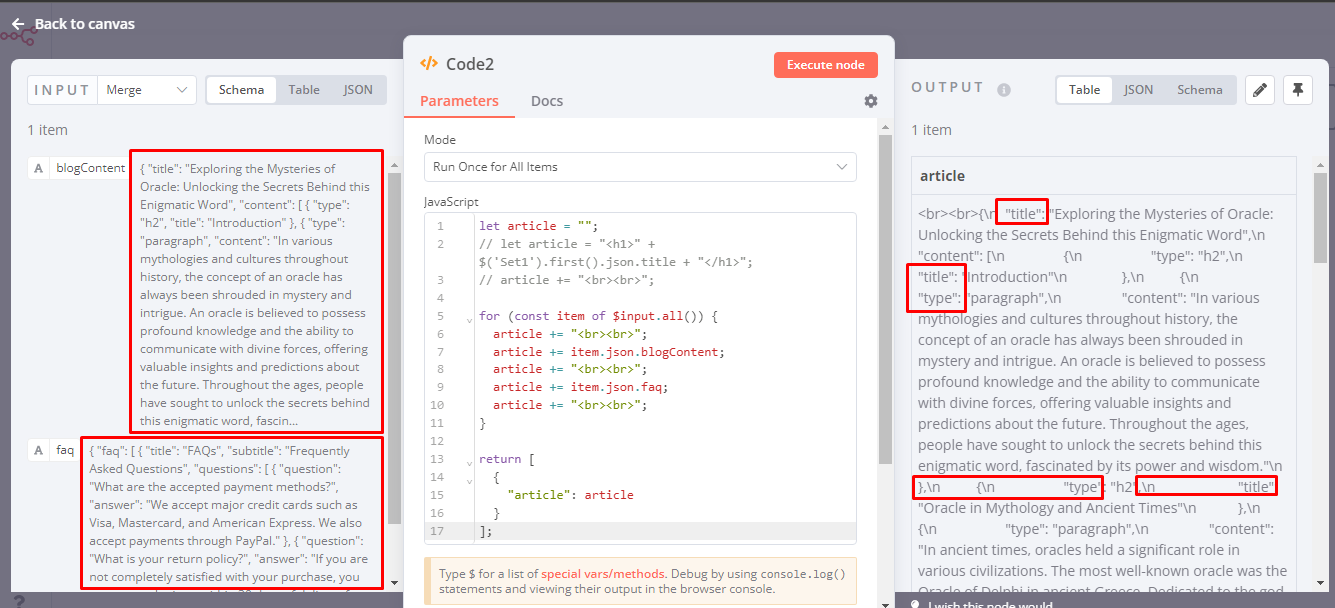Switch to Docs tab
The width and height of the screenshot is (1335, 608).
(x=547, y=101)
